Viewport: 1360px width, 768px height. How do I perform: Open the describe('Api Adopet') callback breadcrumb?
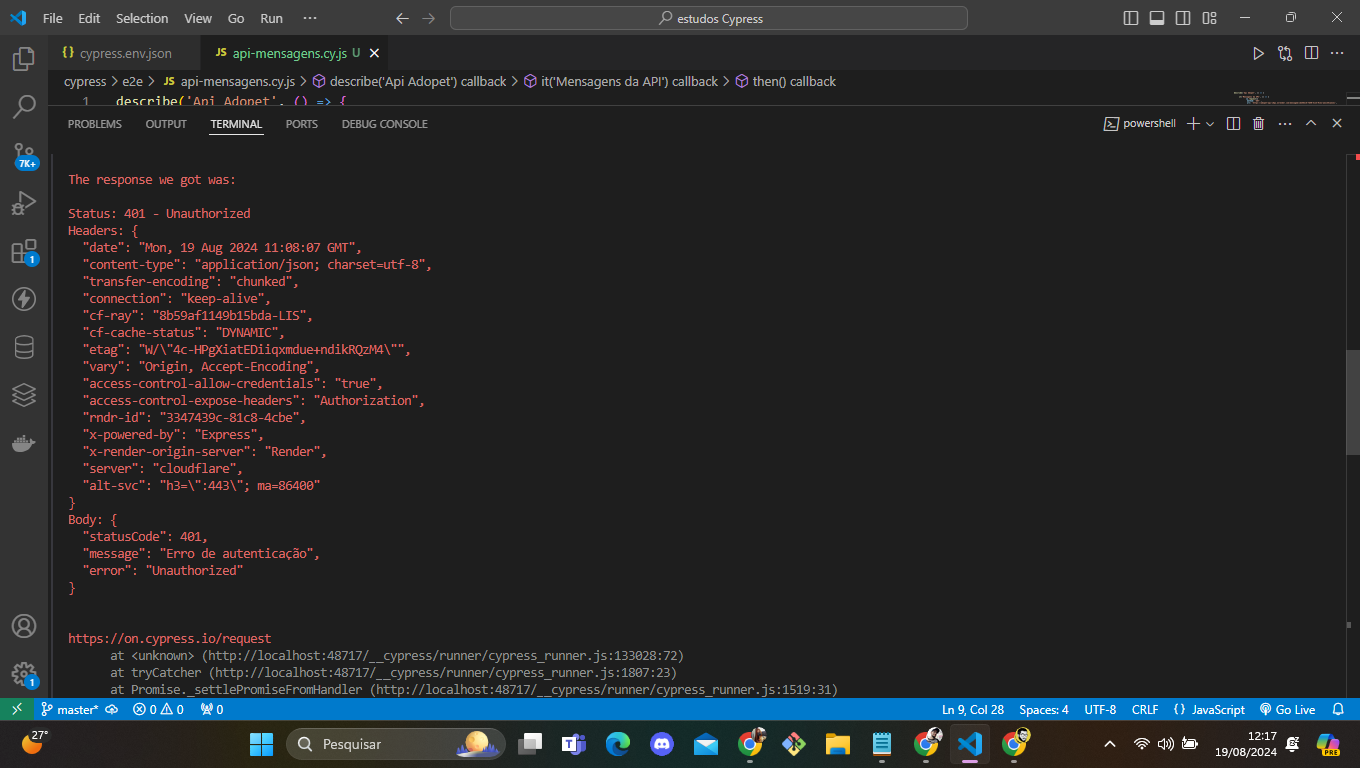tap(409, 81)
